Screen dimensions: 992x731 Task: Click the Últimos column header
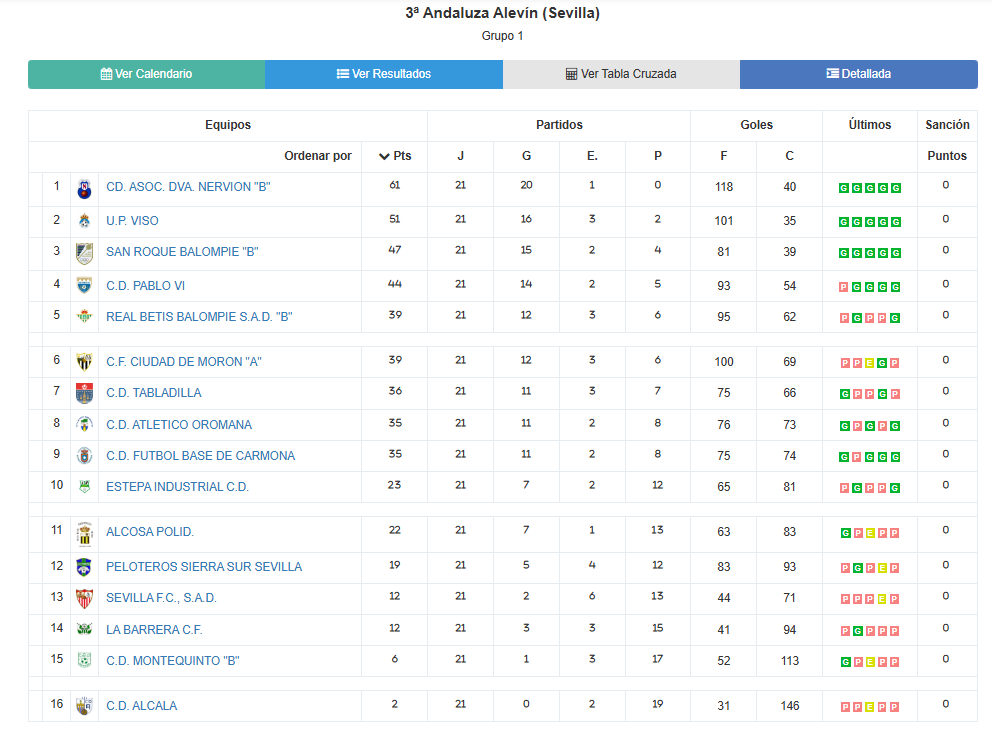click(870, 125)
